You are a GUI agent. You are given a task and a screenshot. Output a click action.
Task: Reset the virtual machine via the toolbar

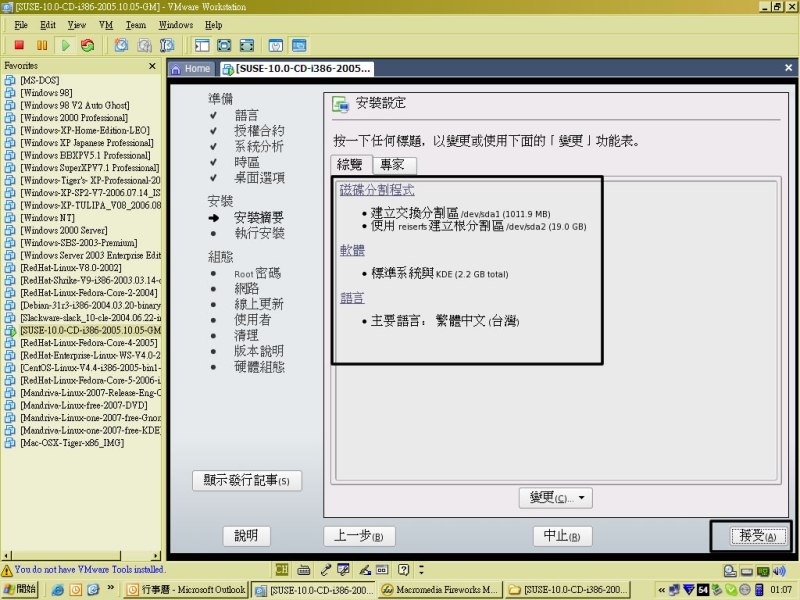point(88,45)
